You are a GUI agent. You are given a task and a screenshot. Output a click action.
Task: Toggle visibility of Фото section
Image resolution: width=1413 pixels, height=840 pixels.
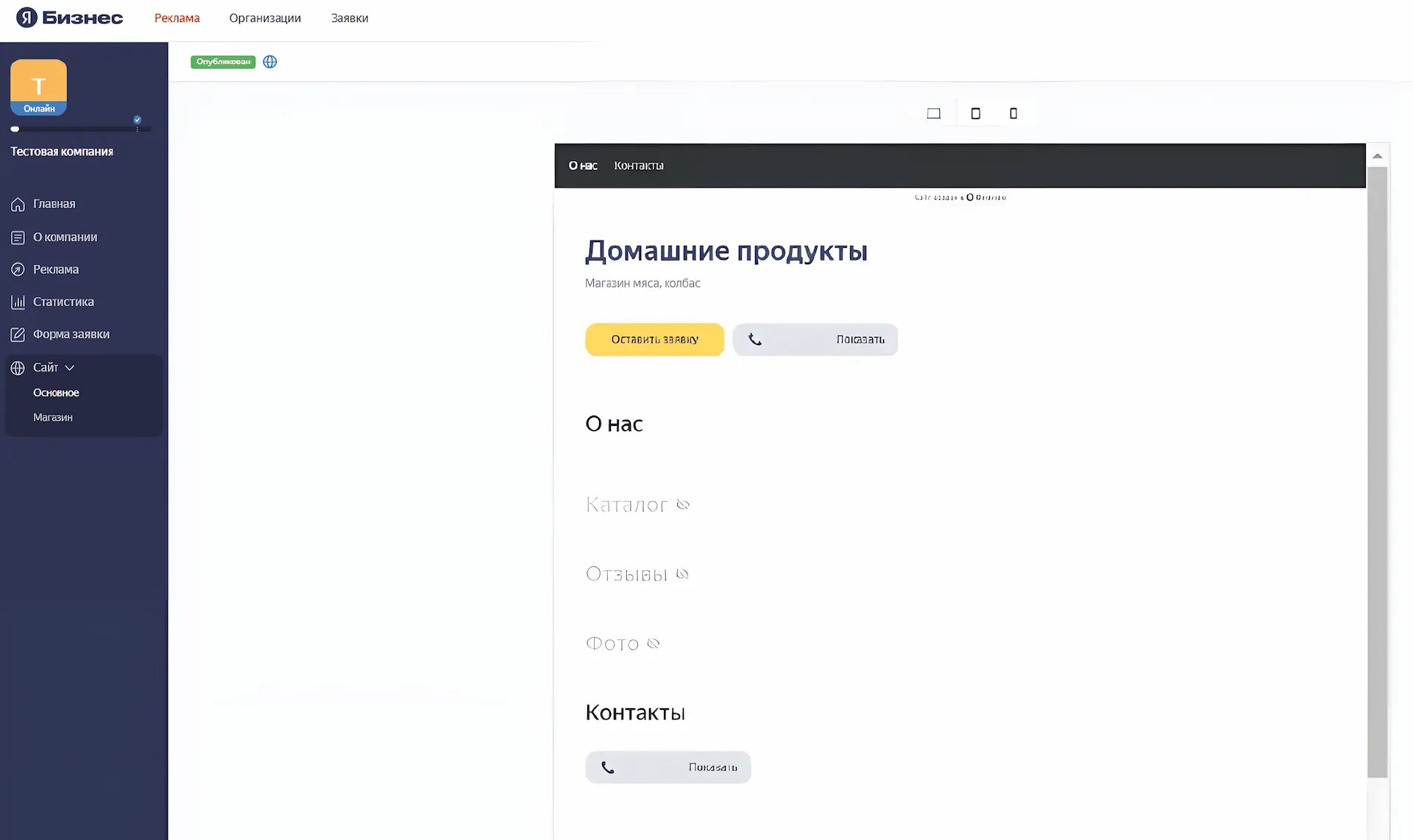pyautogui.click(x=654, y=644)
